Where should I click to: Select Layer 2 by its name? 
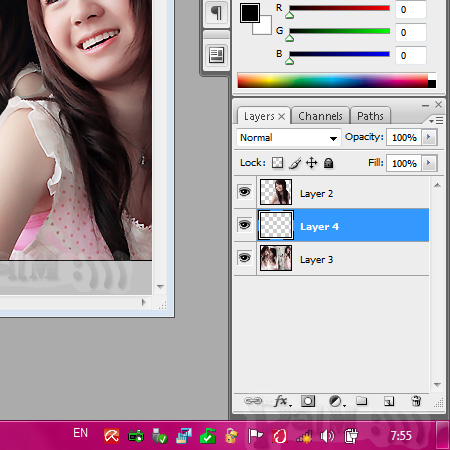[316, 194]
